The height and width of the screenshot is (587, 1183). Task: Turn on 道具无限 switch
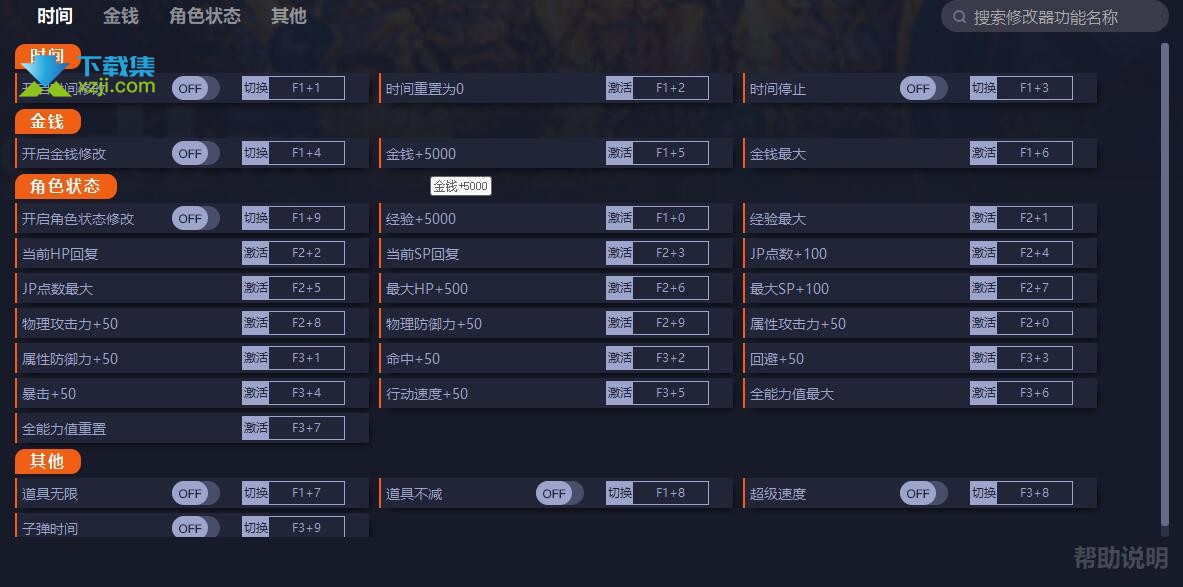(x=195, y=493)
